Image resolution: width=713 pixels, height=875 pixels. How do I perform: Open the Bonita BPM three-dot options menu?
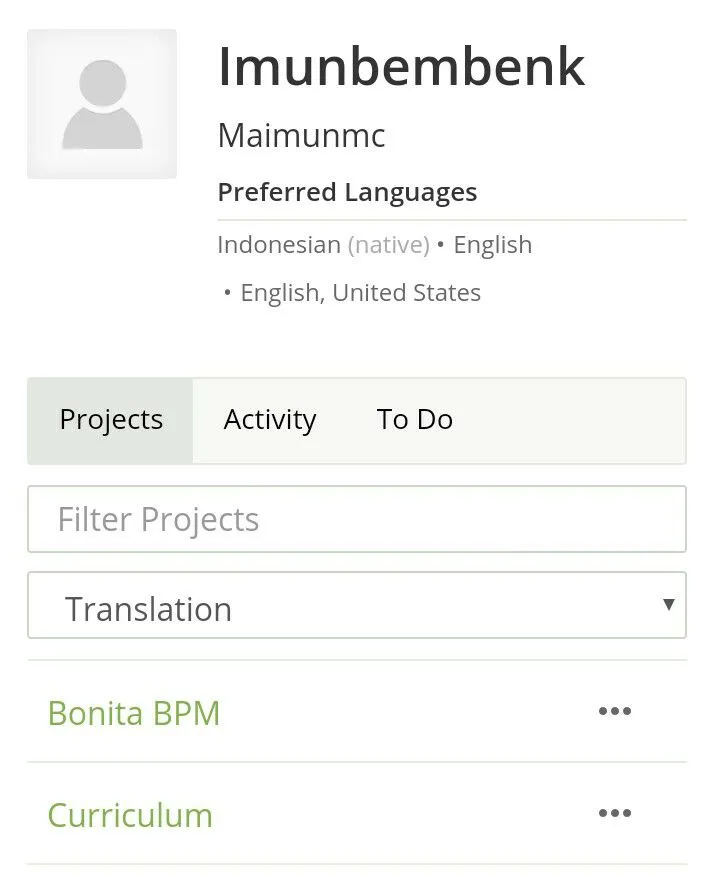pyautogui.click(x=615, y=711)
